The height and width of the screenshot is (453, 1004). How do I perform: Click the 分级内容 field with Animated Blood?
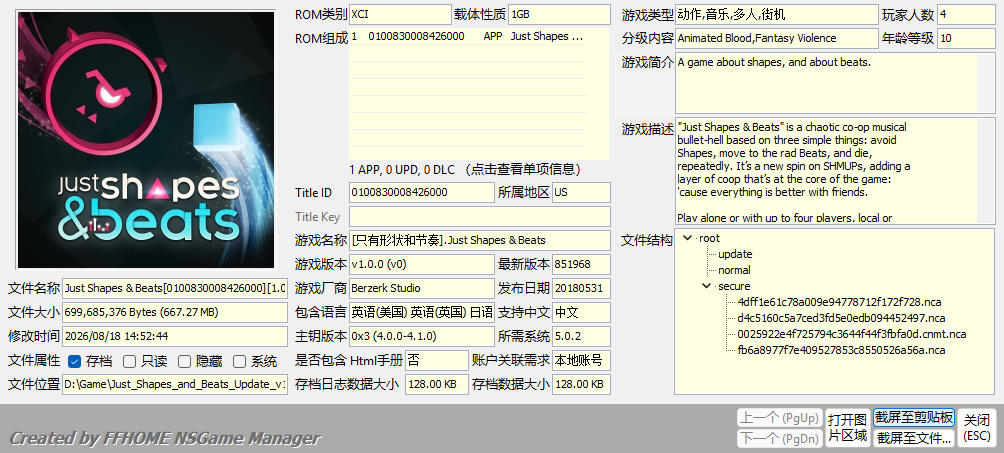click(x=777, y=38)
